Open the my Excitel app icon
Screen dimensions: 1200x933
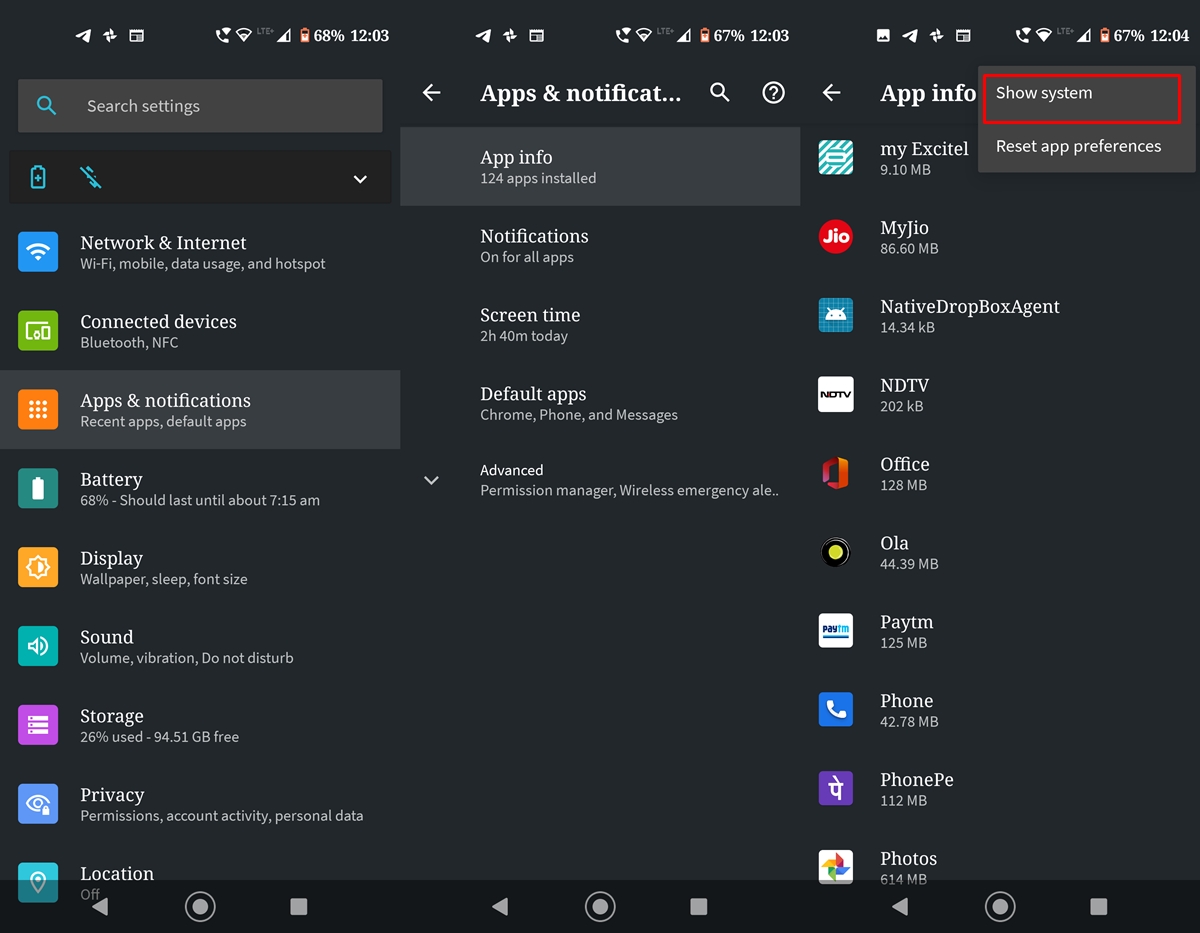[x=835, y=158]
